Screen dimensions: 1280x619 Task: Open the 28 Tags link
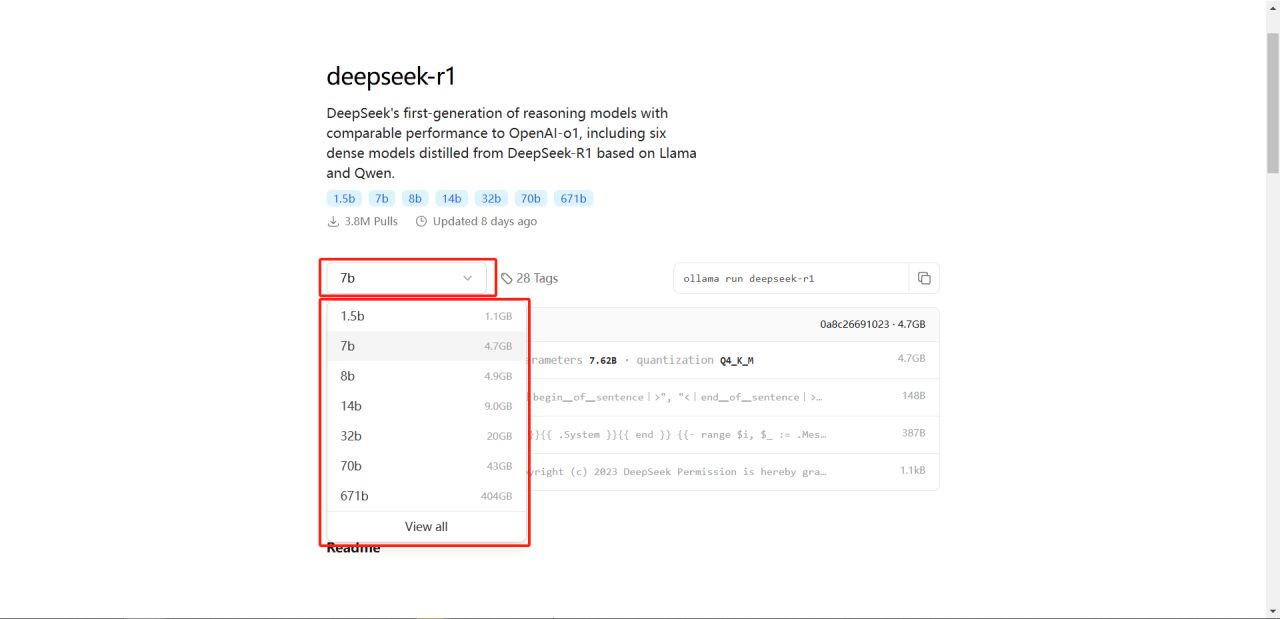coord(530,278)
